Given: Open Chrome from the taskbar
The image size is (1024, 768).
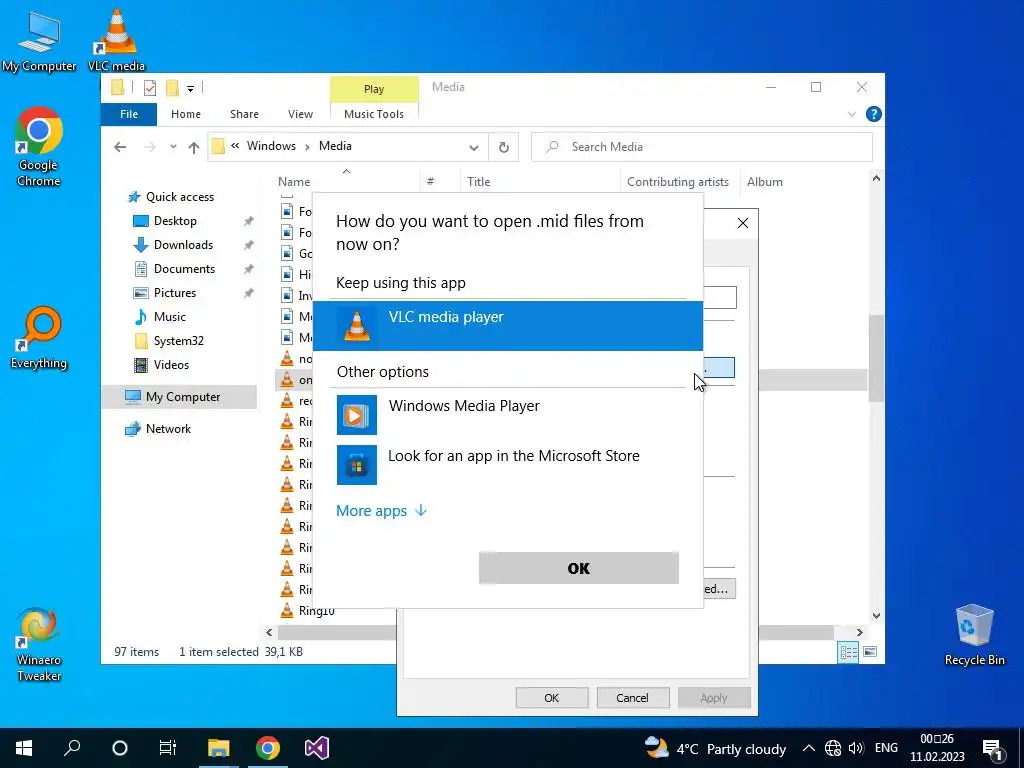Looking at the screenshot, I should 268,748.
